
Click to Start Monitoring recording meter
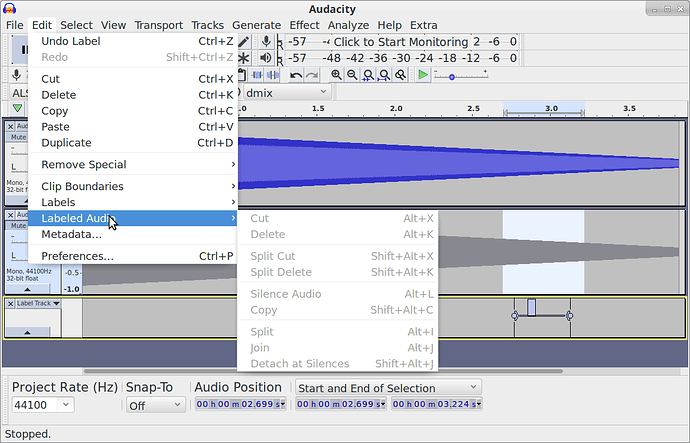point(400,42)
